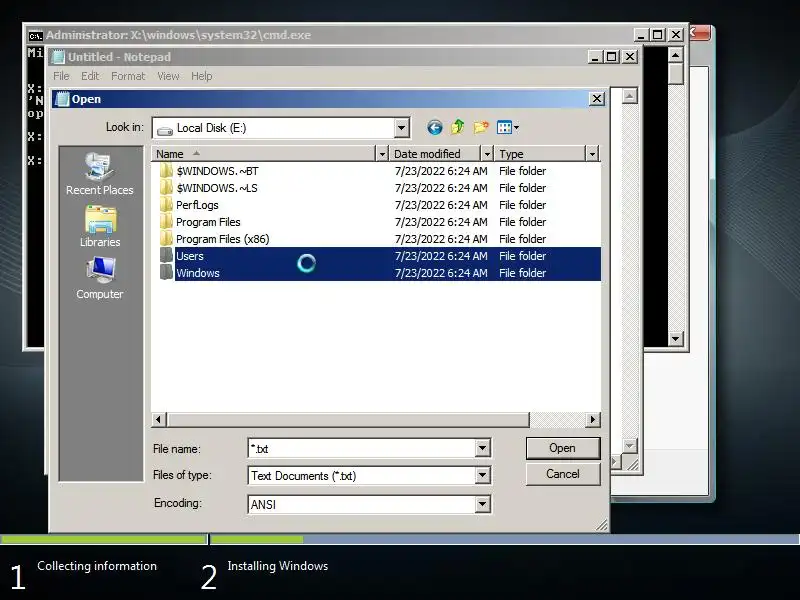Expand the File name dropdown arrow

(x=482, y=448)
